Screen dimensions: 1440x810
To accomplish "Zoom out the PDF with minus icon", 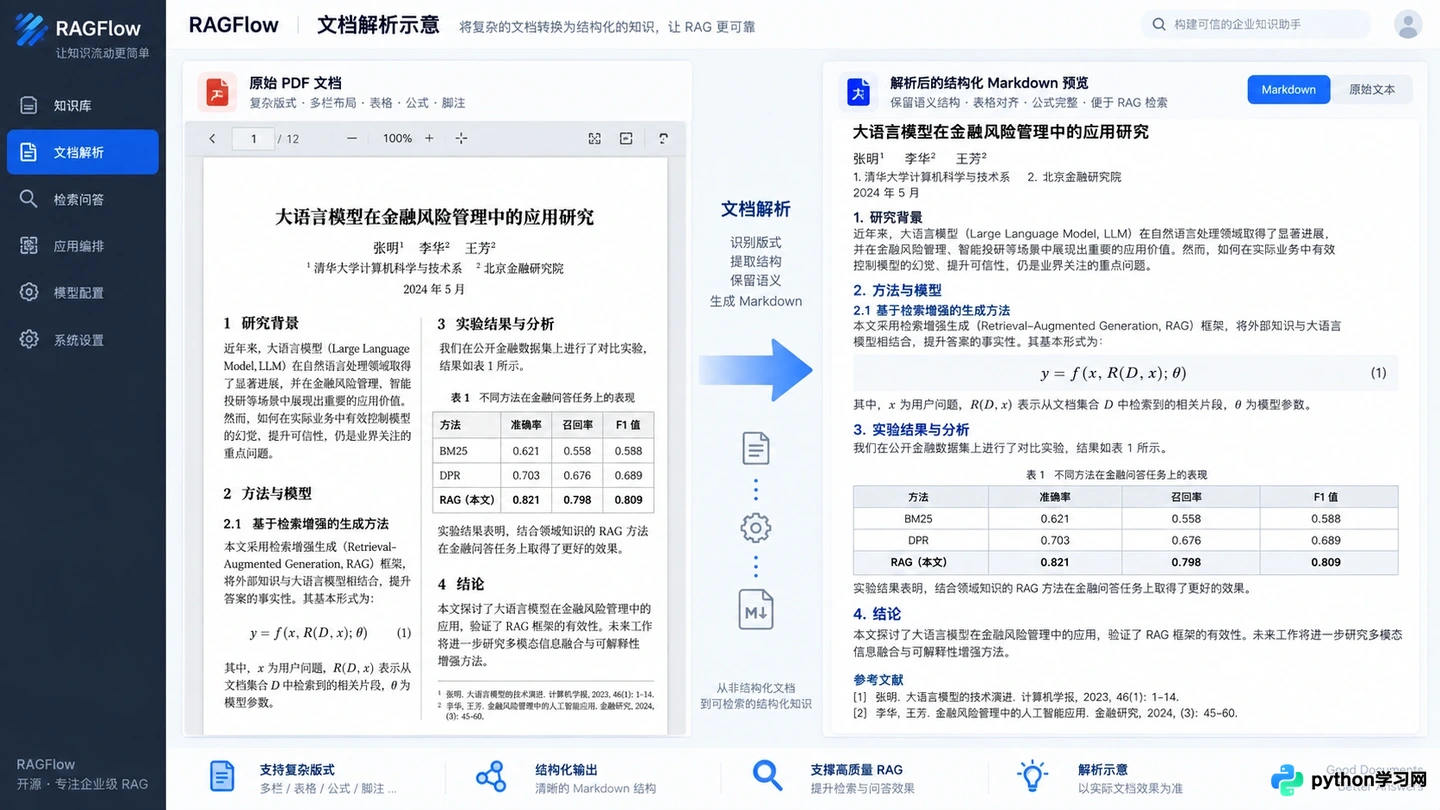I will coord(352,138).
